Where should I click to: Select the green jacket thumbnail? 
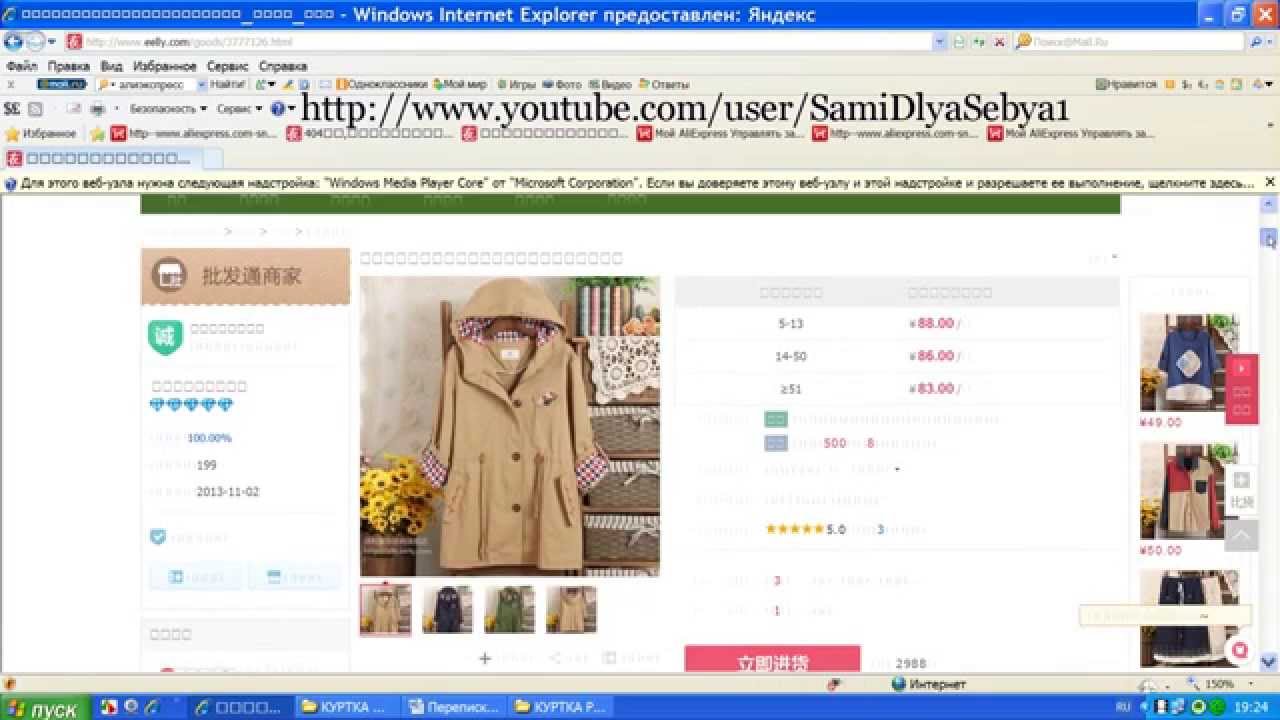point(509,609)
